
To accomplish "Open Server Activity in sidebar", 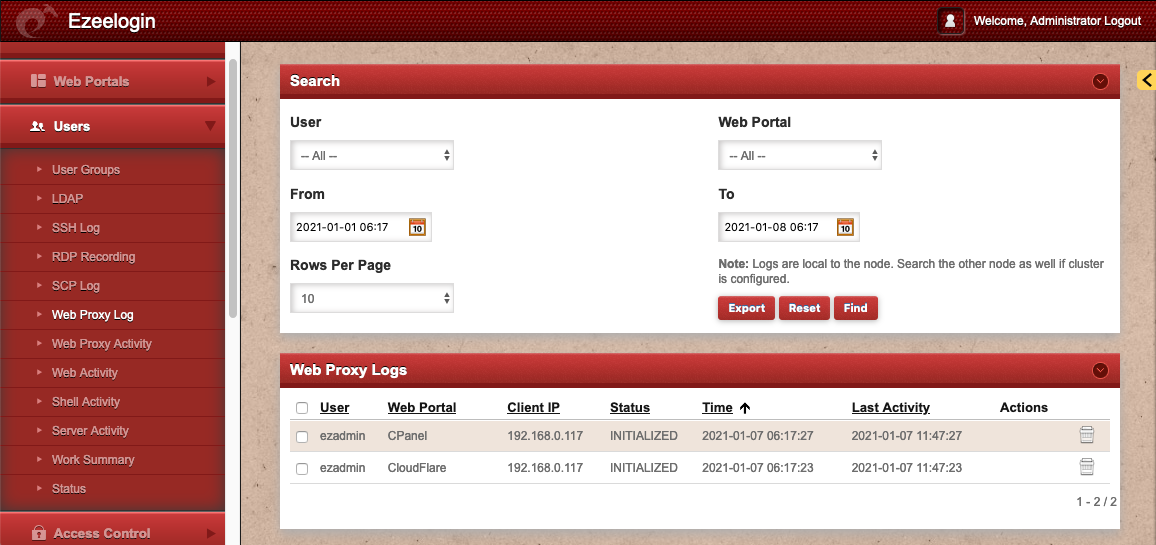I will [90, 431].
